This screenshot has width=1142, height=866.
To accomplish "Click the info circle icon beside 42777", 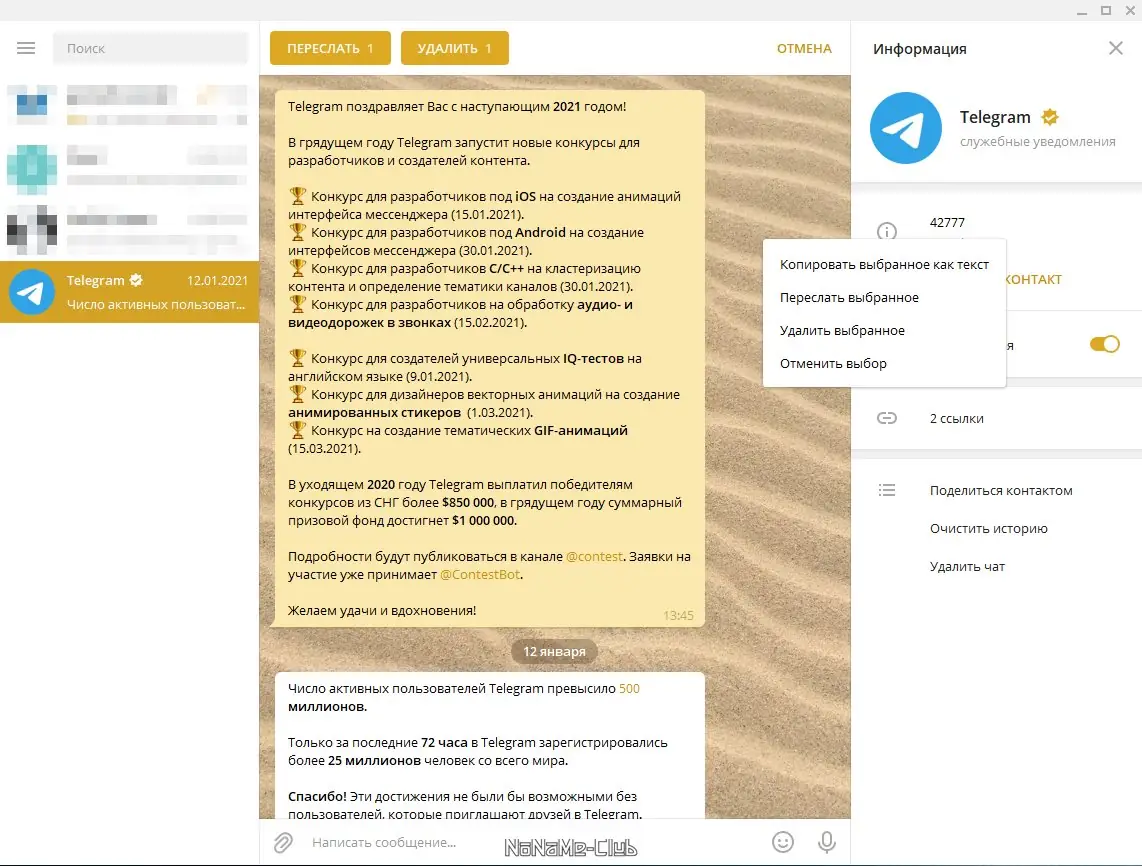I will point(886,232).
